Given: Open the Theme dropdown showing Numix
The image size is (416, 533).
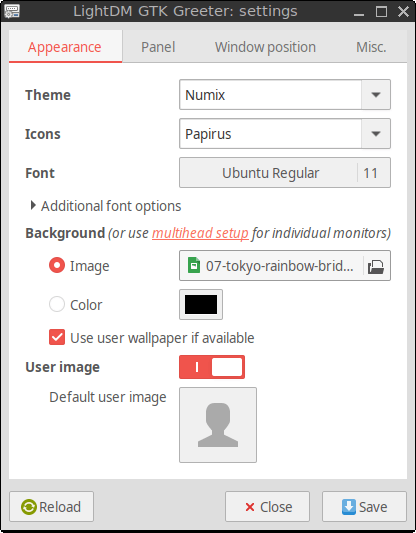Looking at the screenshot, I should click(285, 95).
